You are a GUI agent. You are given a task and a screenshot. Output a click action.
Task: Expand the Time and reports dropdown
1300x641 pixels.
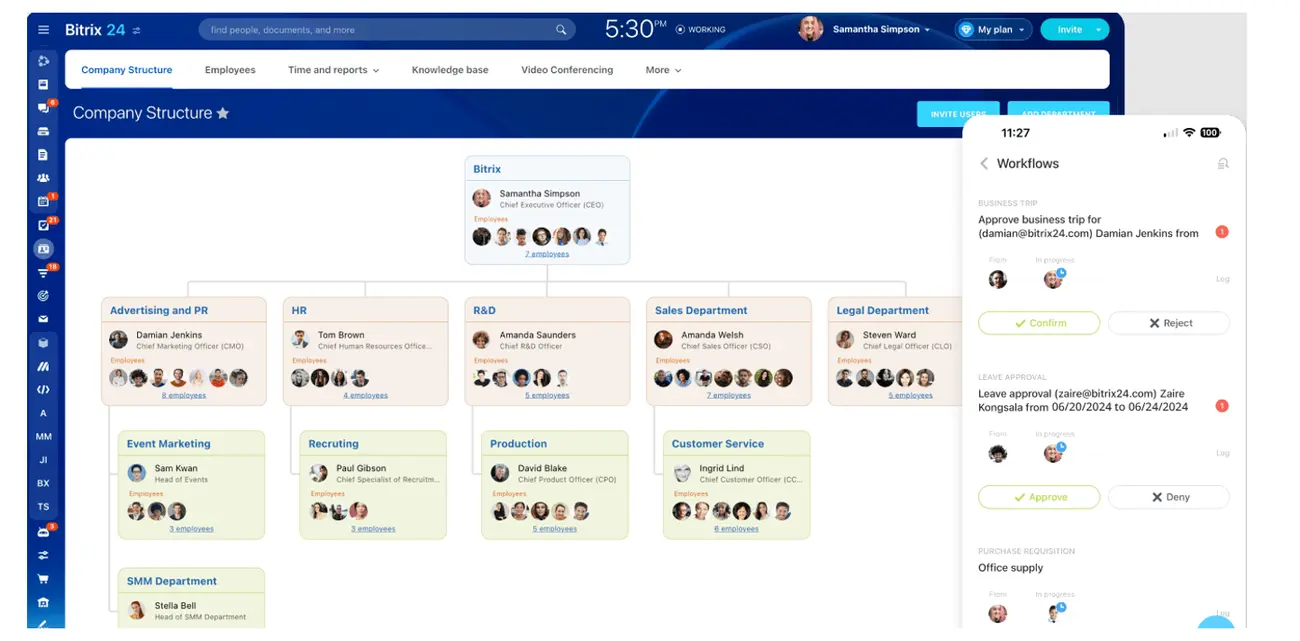[333, 70]
